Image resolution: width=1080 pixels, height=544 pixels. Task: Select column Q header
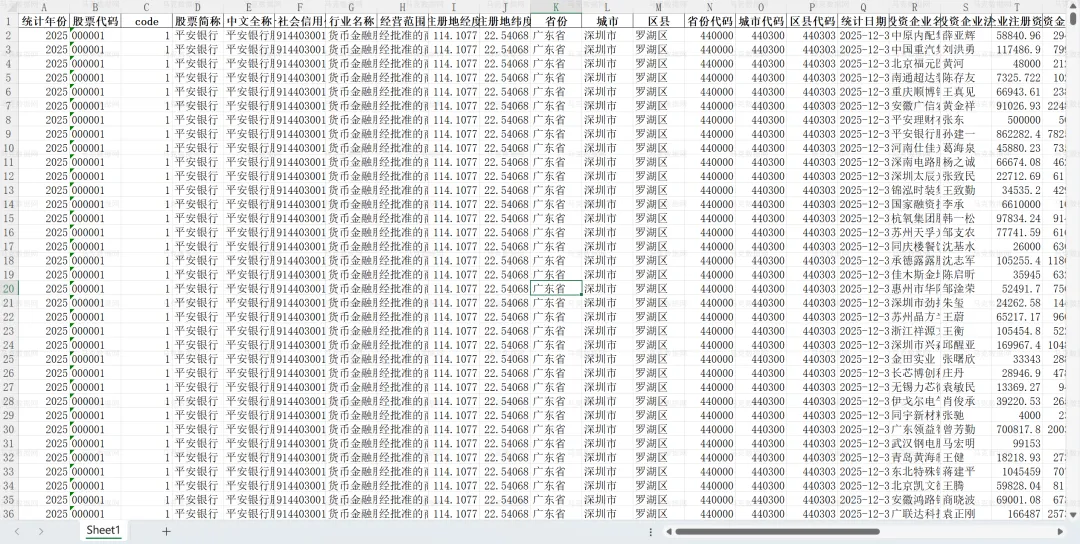pos(864,6)
